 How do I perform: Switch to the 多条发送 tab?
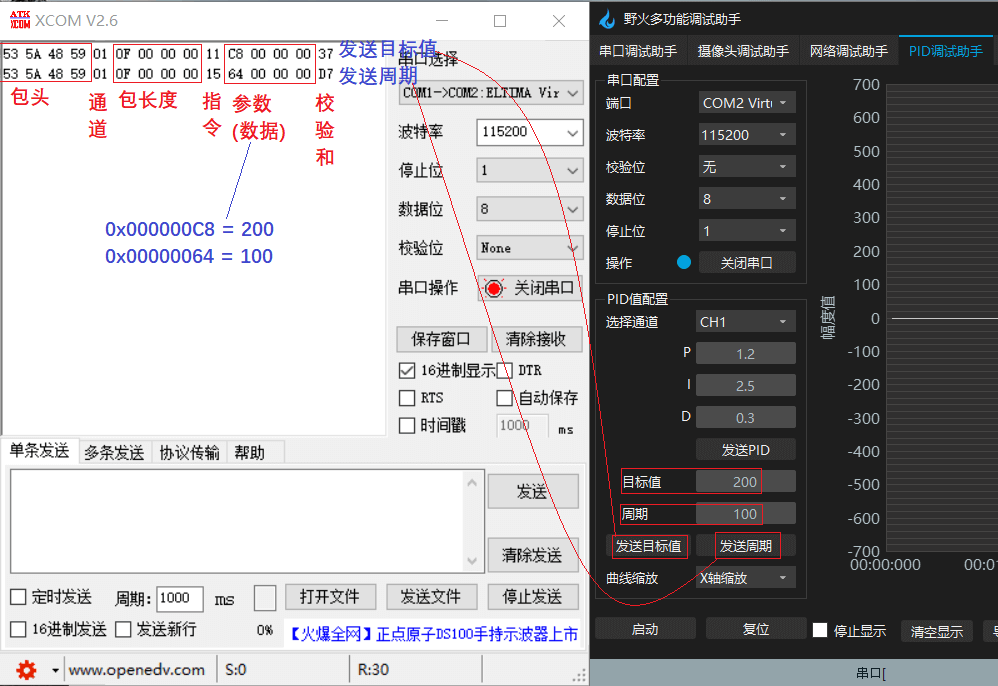click(x=115, y=452)
